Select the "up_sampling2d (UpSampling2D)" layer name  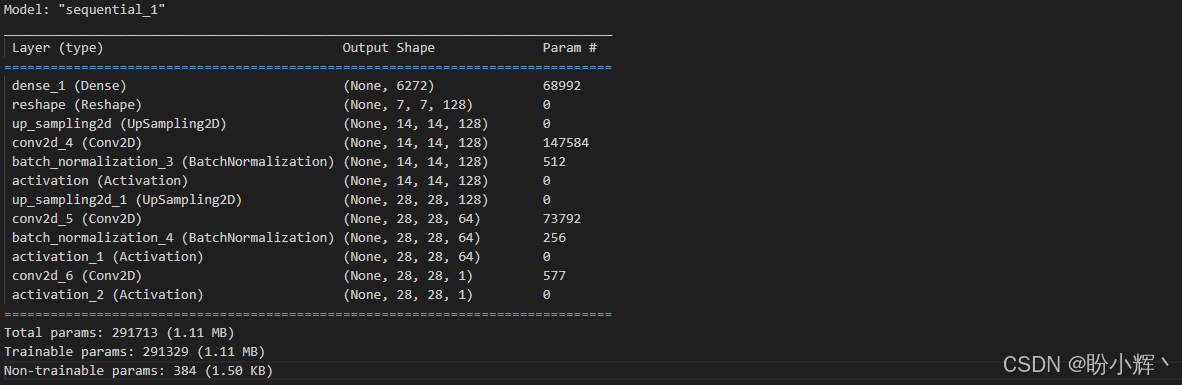(118, 124)
